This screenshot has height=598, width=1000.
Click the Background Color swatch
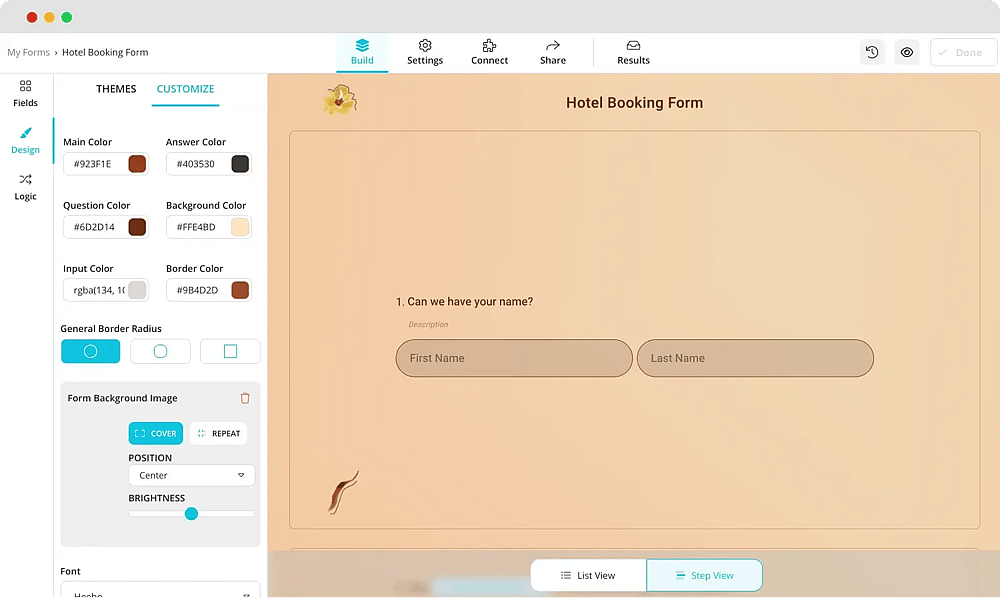pos(240,227)
